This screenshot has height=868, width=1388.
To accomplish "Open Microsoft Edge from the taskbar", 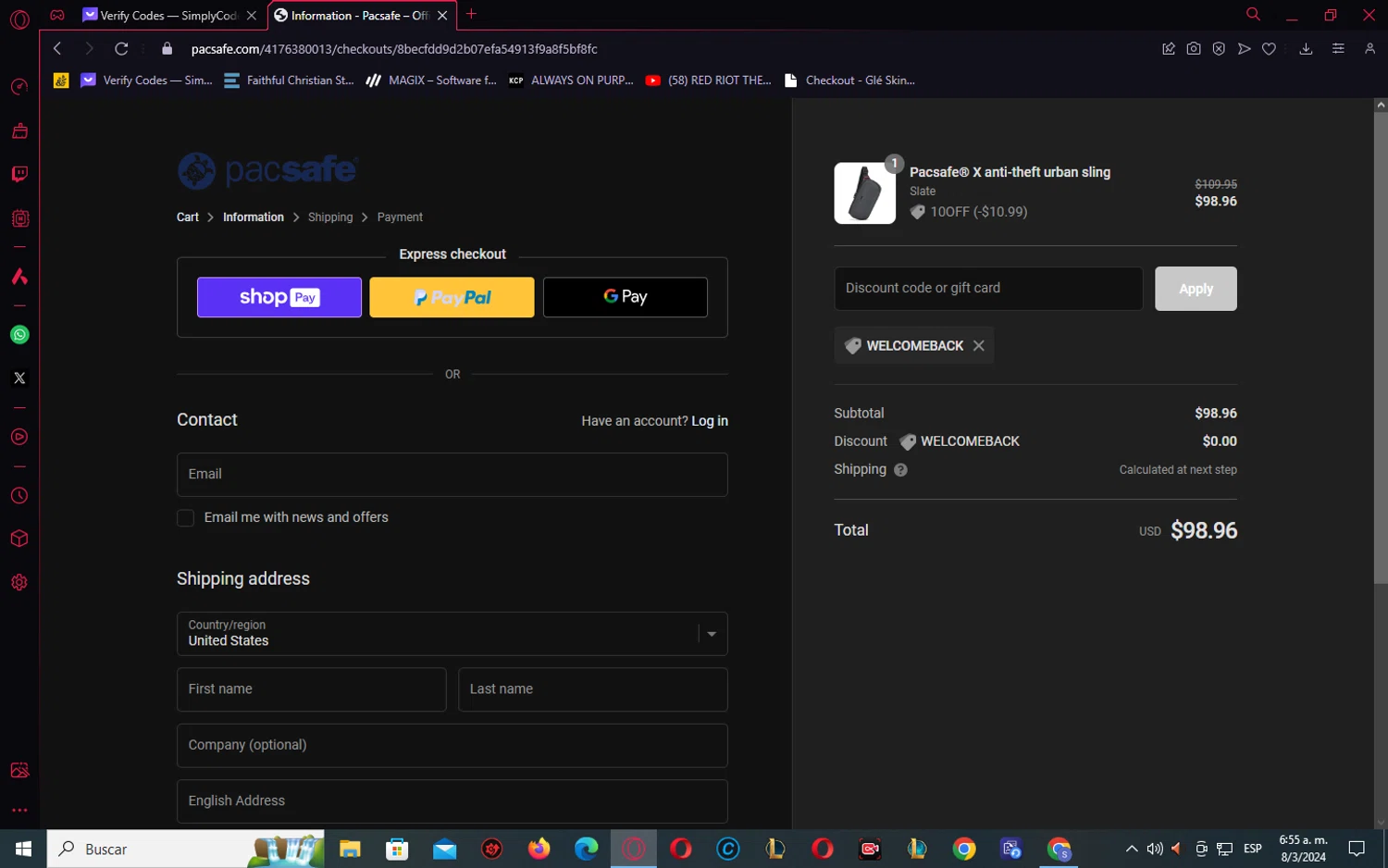I will point(586,849).
